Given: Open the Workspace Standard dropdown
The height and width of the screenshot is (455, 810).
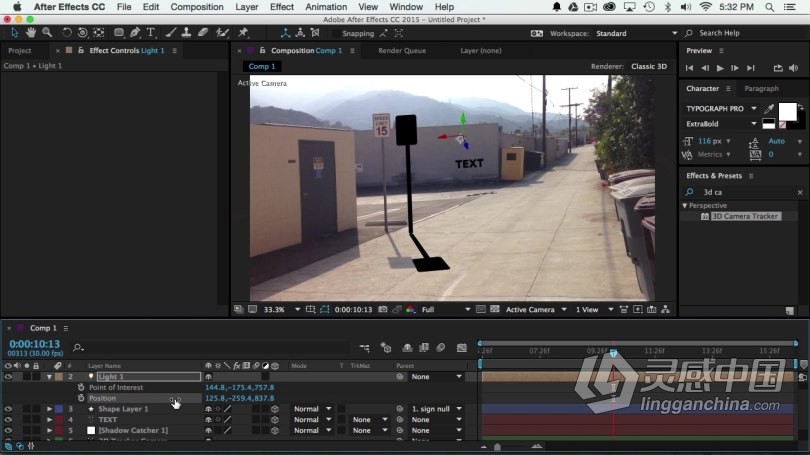Looking at the screenshot, I should [636, 33].
